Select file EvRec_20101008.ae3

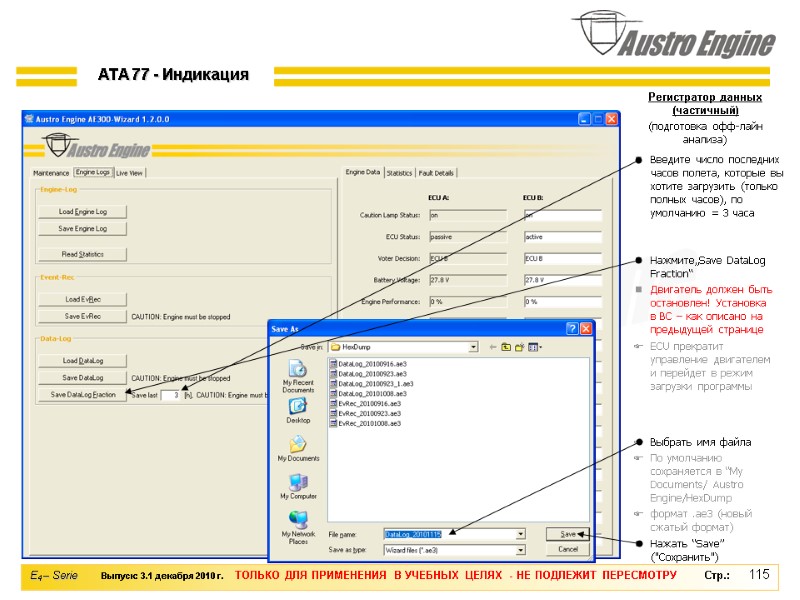click(x=366, y=423)
